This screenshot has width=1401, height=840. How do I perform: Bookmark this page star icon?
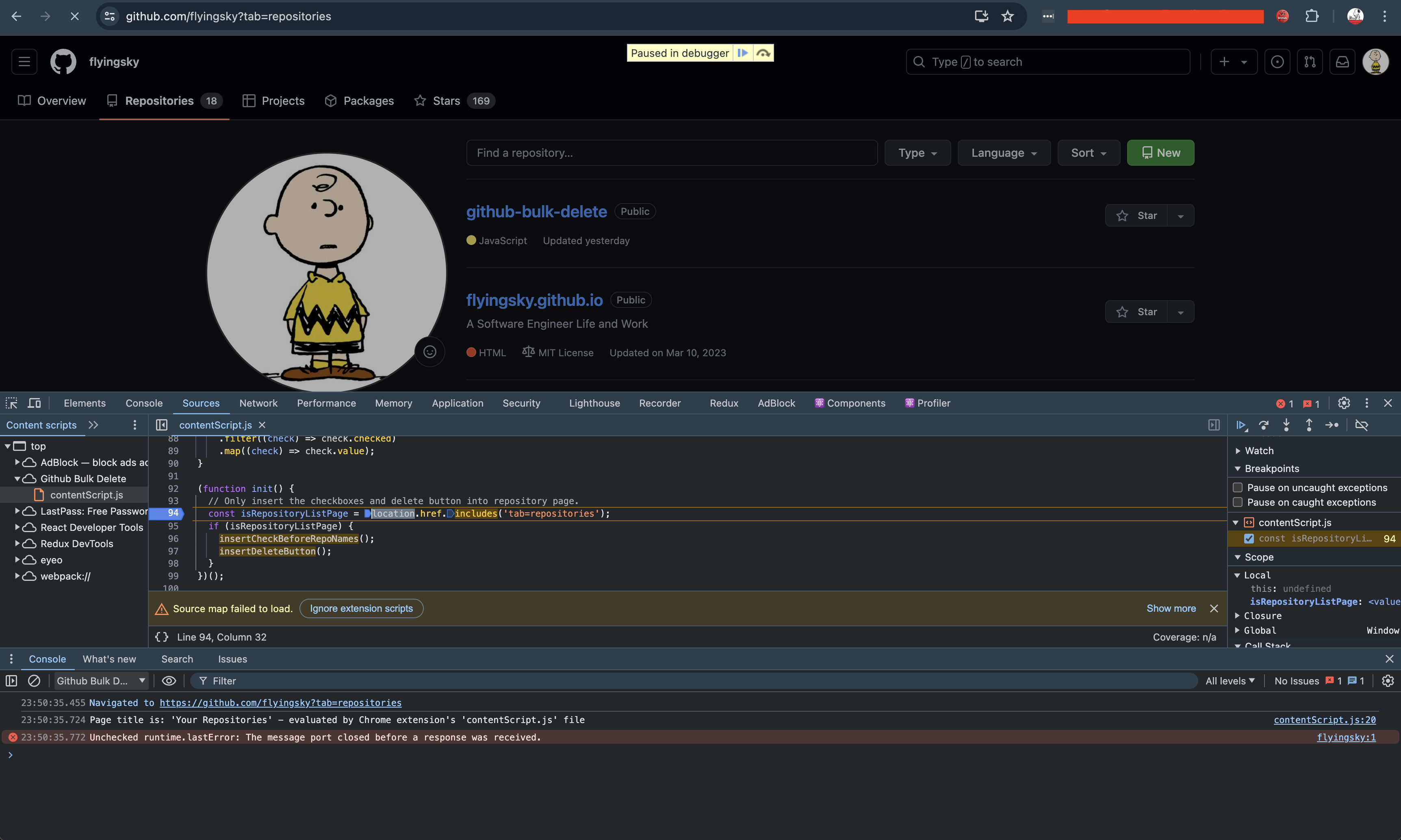click(1008, 16)
